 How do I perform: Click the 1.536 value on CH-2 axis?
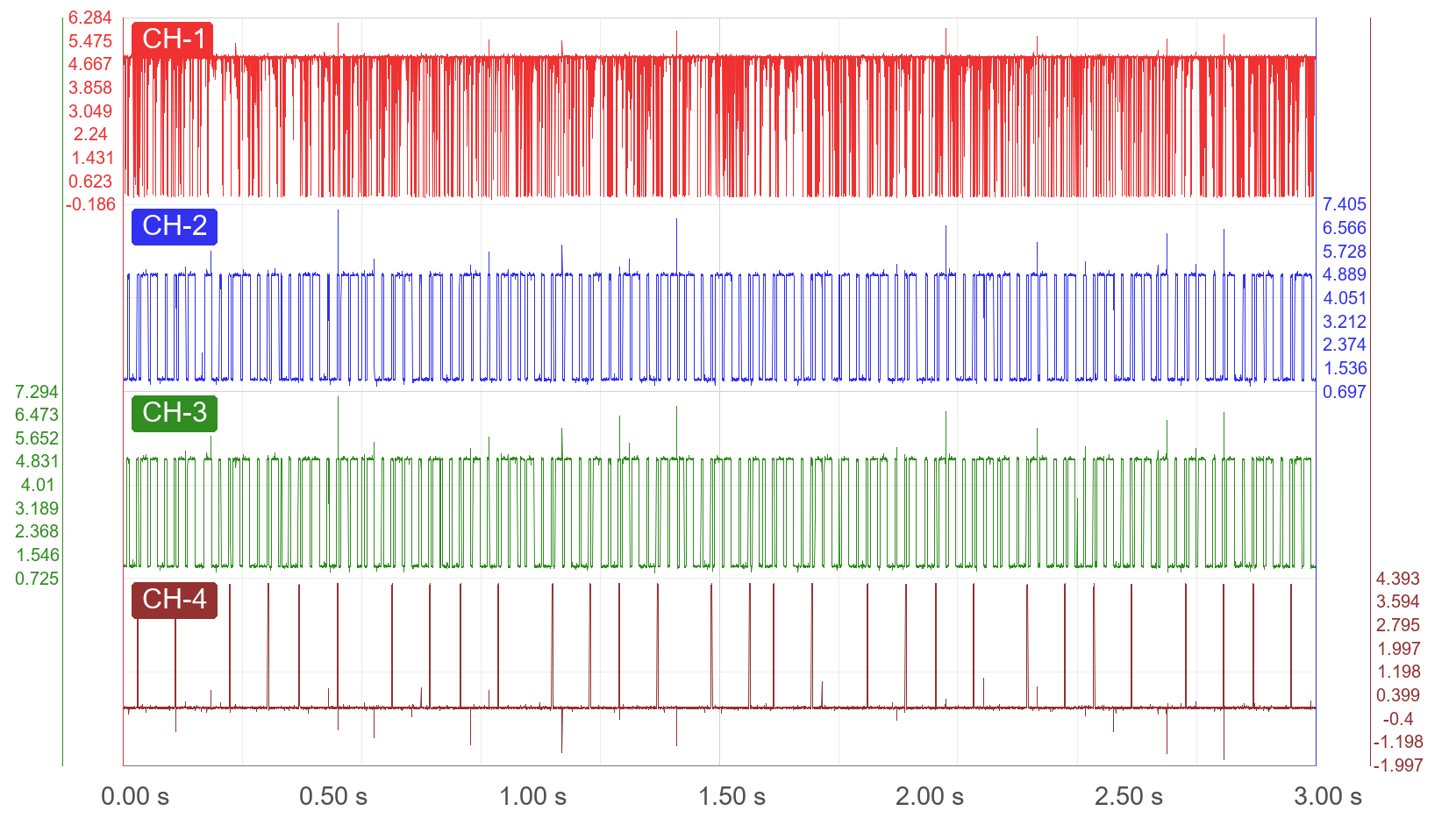point(1345,368)
